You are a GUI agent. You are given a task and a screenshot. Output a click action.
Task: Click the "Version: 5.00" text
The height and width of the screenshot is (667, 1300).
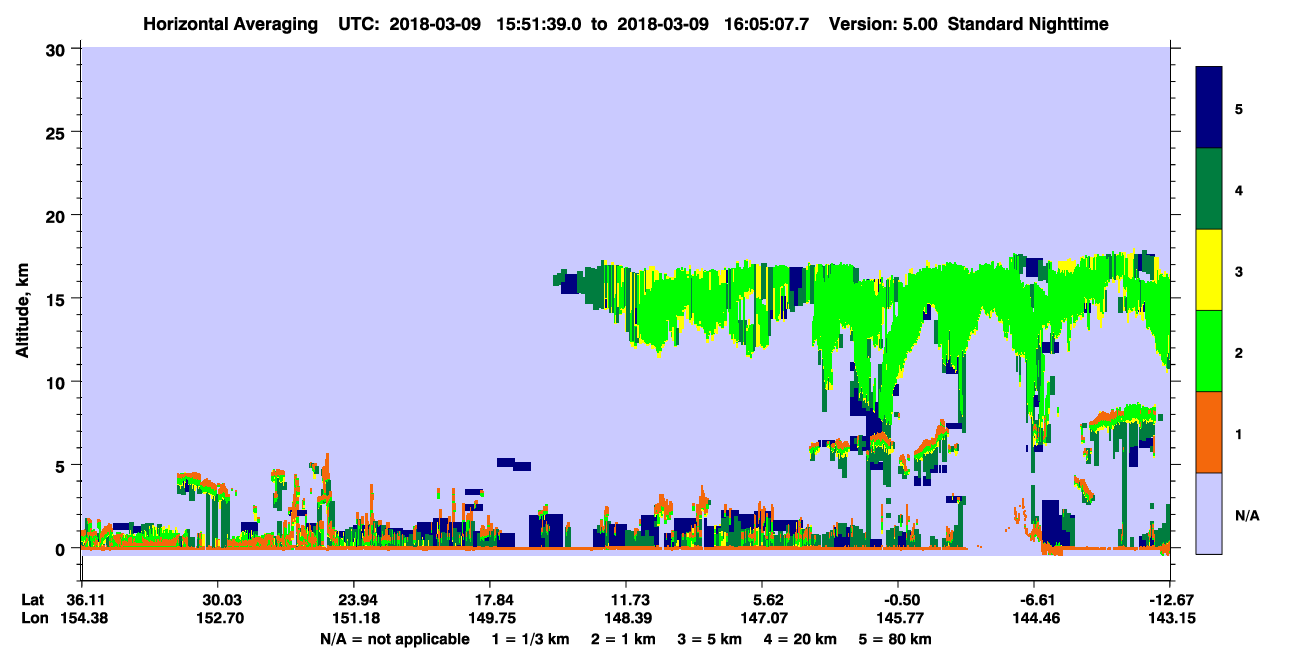(x=883, y=23)
